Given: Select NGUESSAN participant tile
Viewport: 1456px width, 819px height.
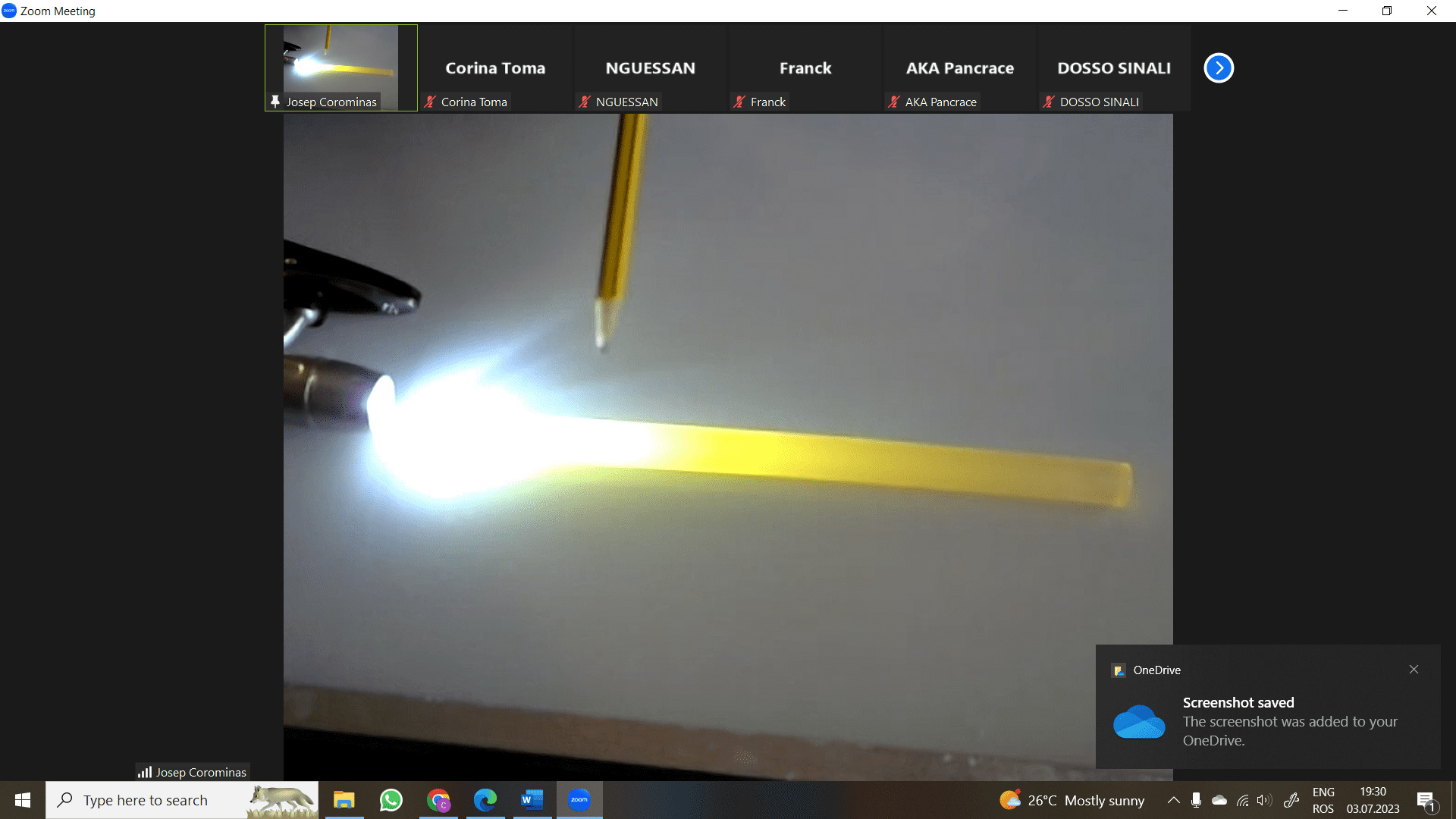Looking at the screenshot, I should tap(650, 68).
